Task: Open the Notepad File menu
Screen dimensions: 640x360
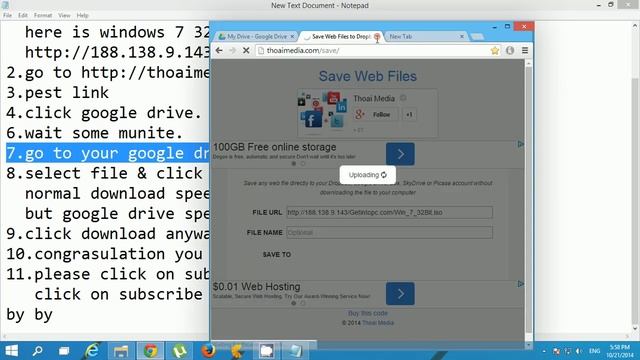Action: coord(7,15)
